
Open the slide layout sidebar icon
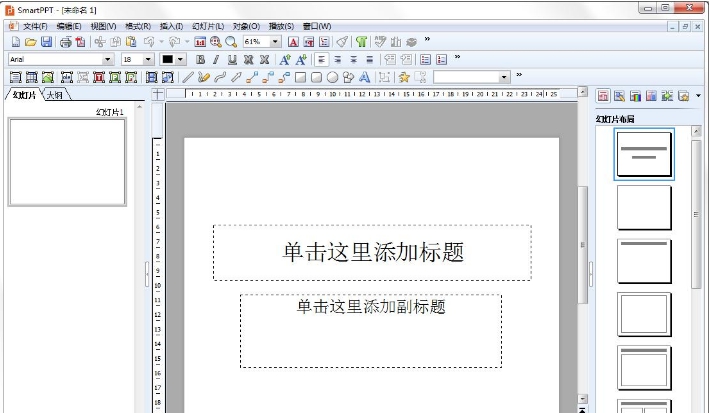point(603,96)
